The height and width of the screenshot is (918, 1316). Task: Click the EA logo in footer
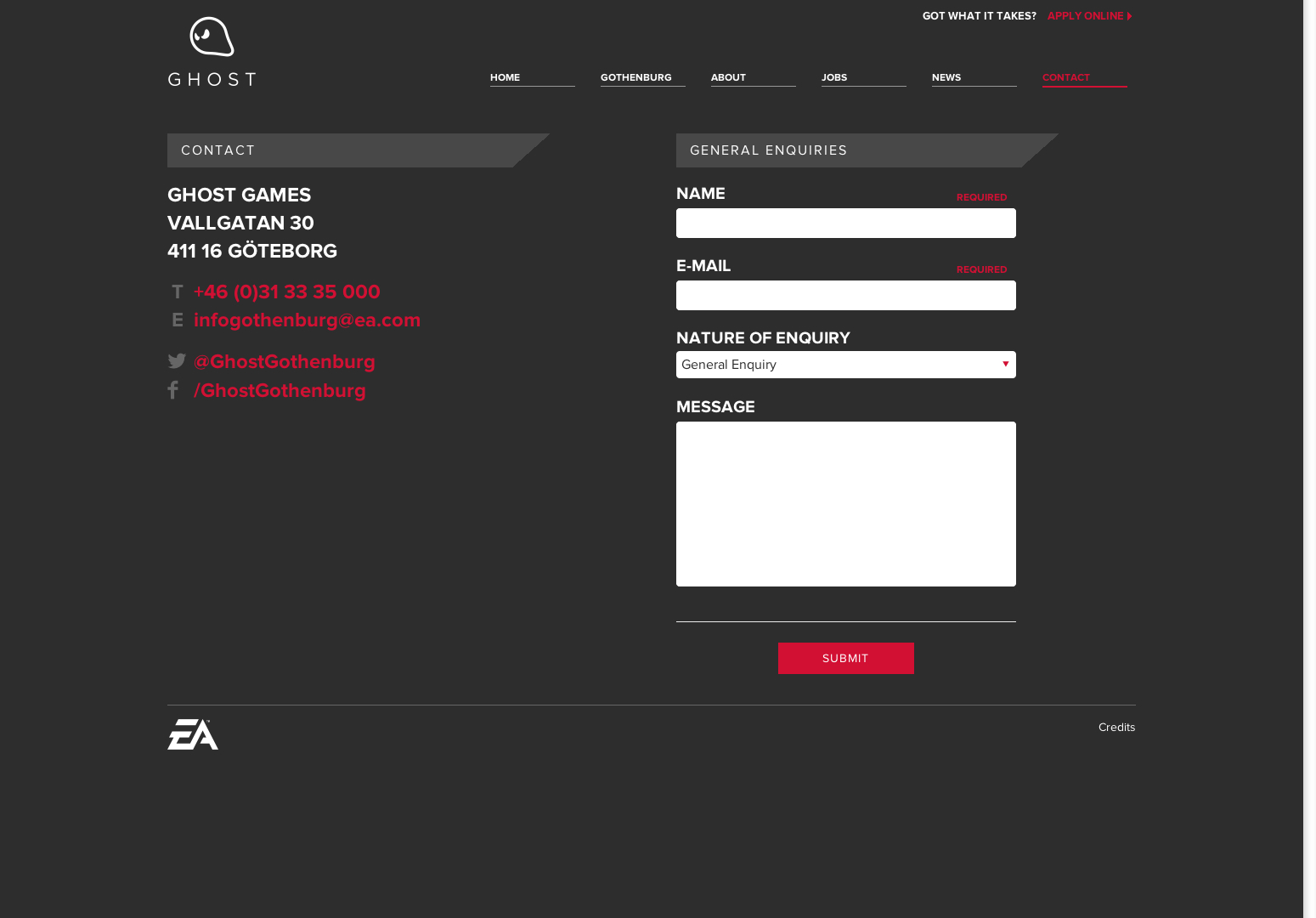click(193, 734)
